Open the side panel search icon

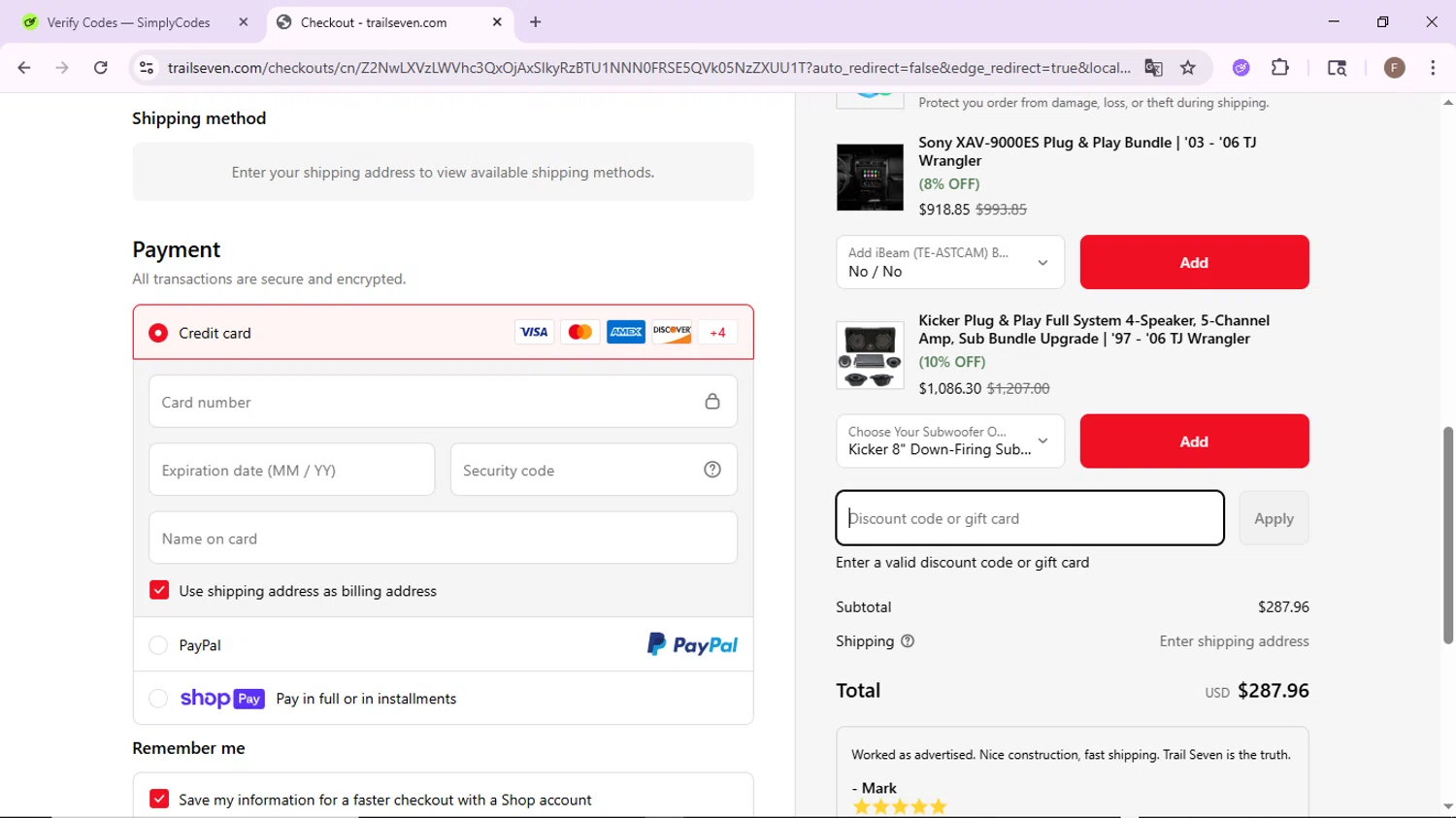(x=1337, y=68)
